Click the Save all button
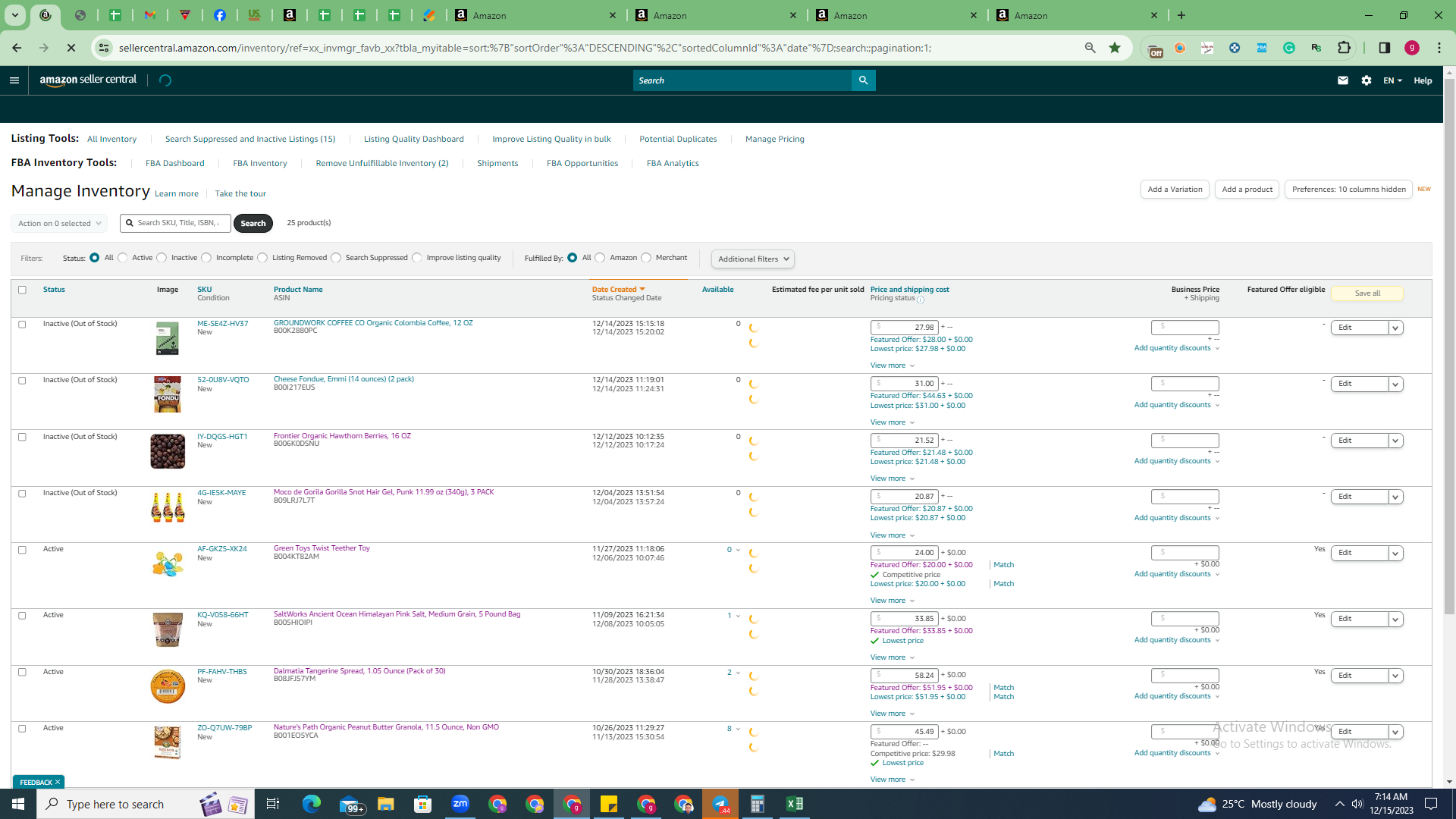 coord(1367,293)
